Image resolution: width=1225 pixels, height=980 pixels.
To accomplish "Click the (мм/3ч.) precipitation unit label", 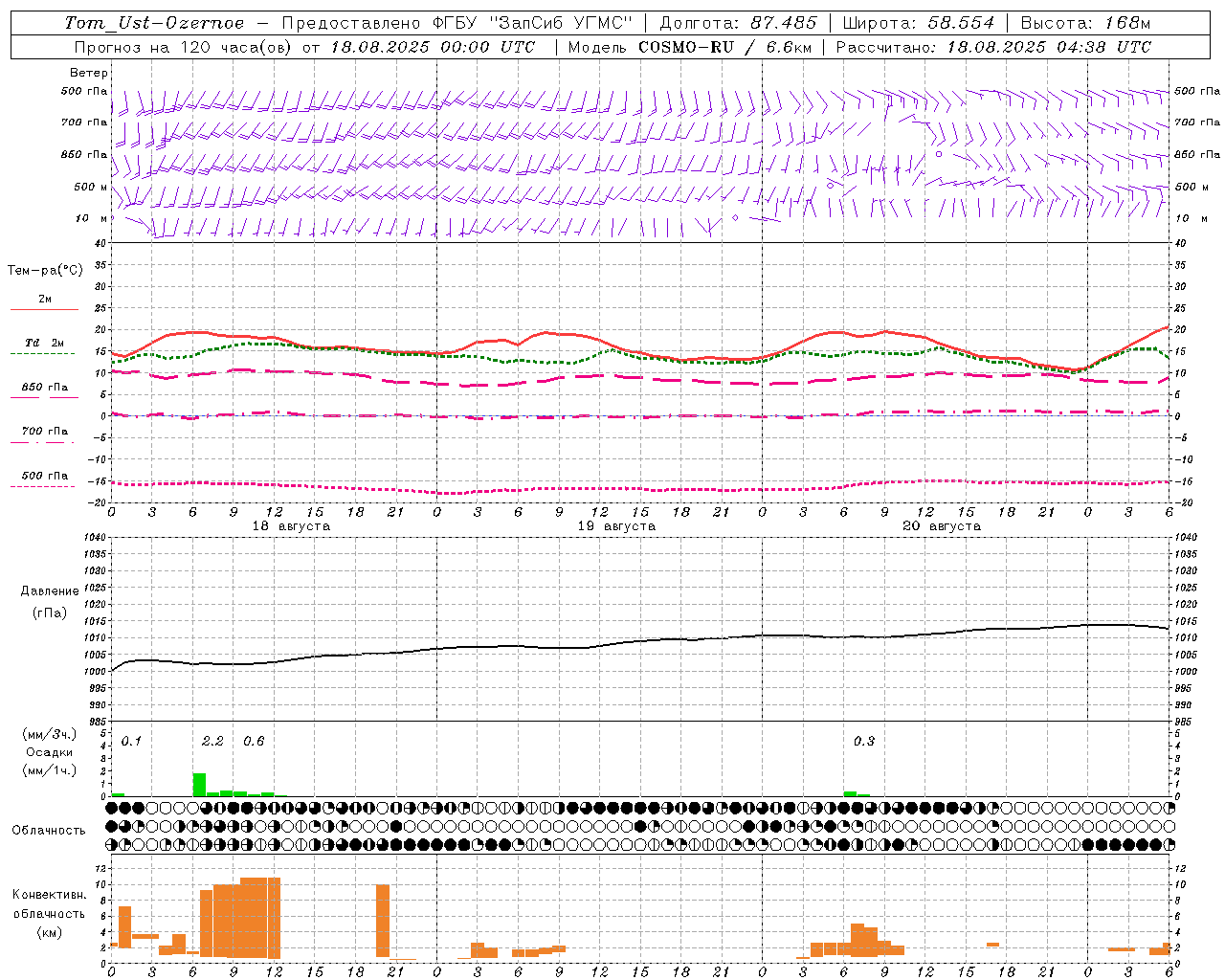I will [x=50, y=734].
